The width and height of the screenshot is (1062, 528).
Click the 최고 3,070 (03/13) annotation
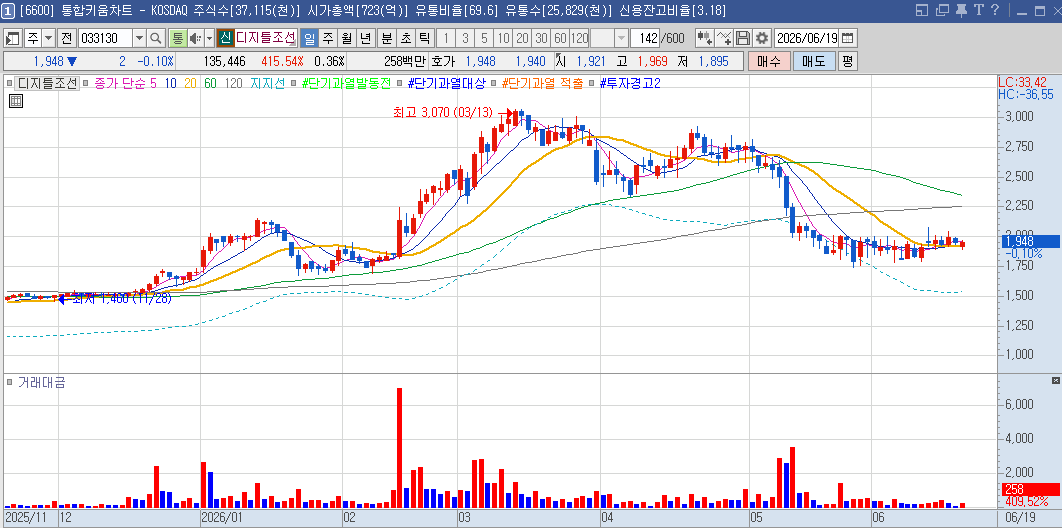(444, 112)
